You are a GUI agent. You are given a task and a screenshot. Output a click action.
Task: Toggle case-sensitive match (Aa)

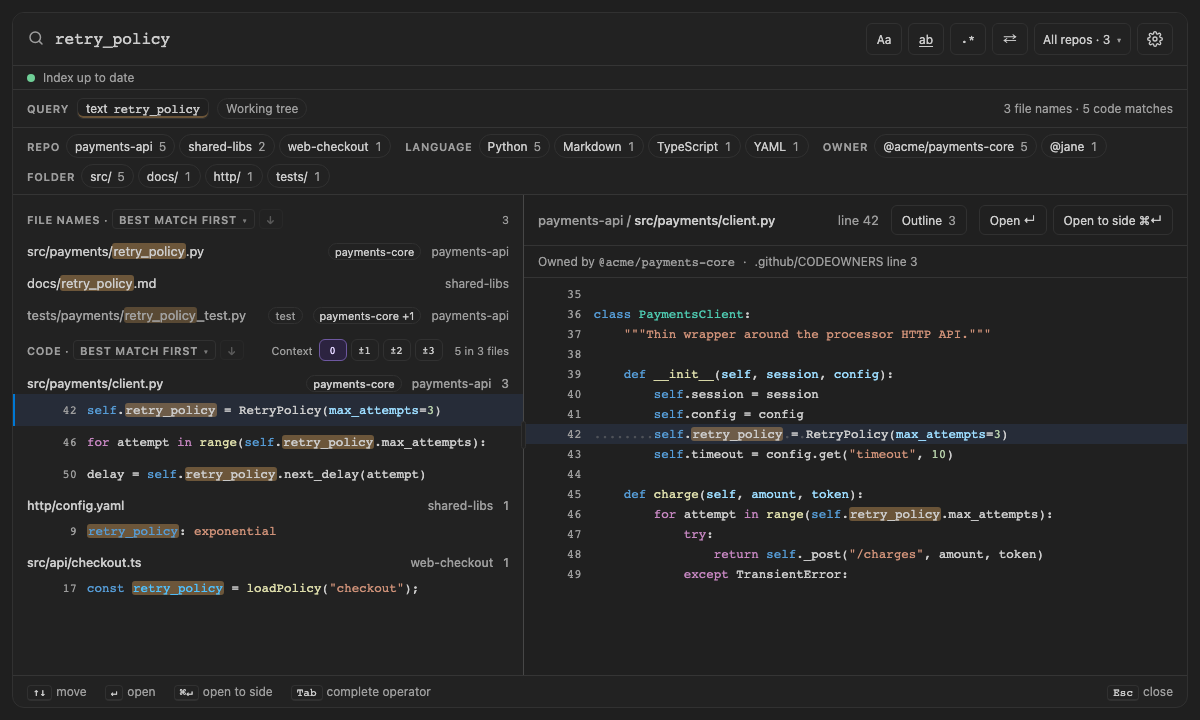click(x=884, y=39)
